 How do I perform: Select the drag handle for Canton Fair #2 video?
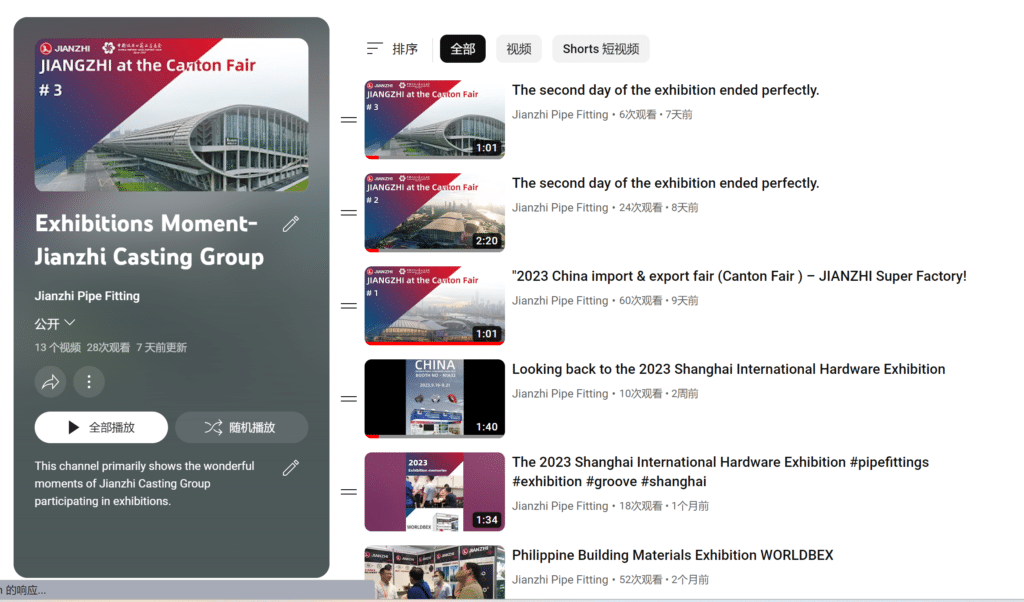(349, 213)
